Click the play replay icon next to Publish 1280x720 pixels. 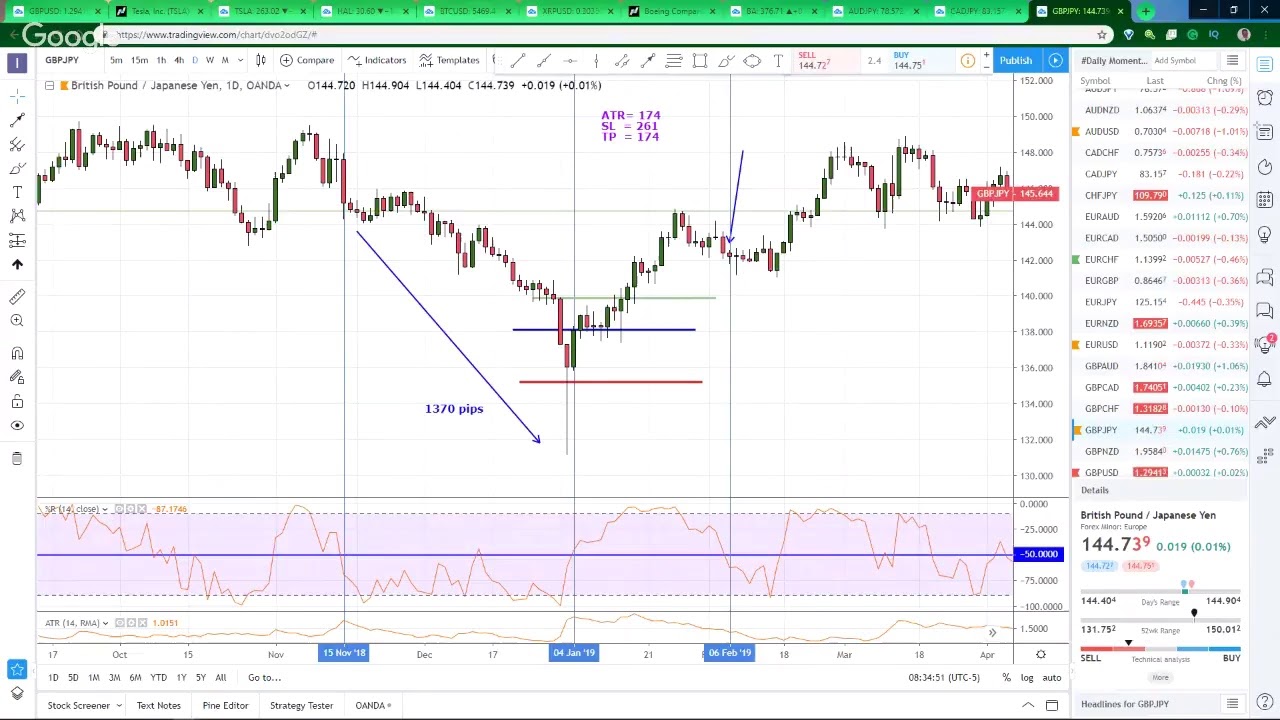(1055, 60)
